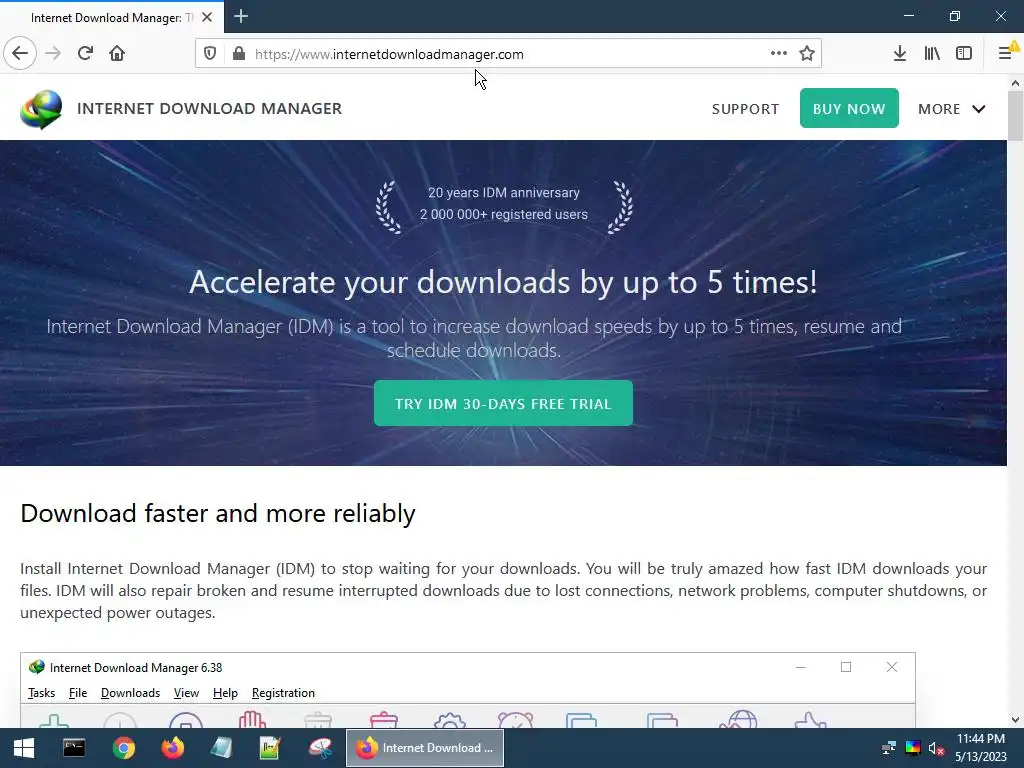Reload the current page
Screen dimensions: 1024x768
85,53
